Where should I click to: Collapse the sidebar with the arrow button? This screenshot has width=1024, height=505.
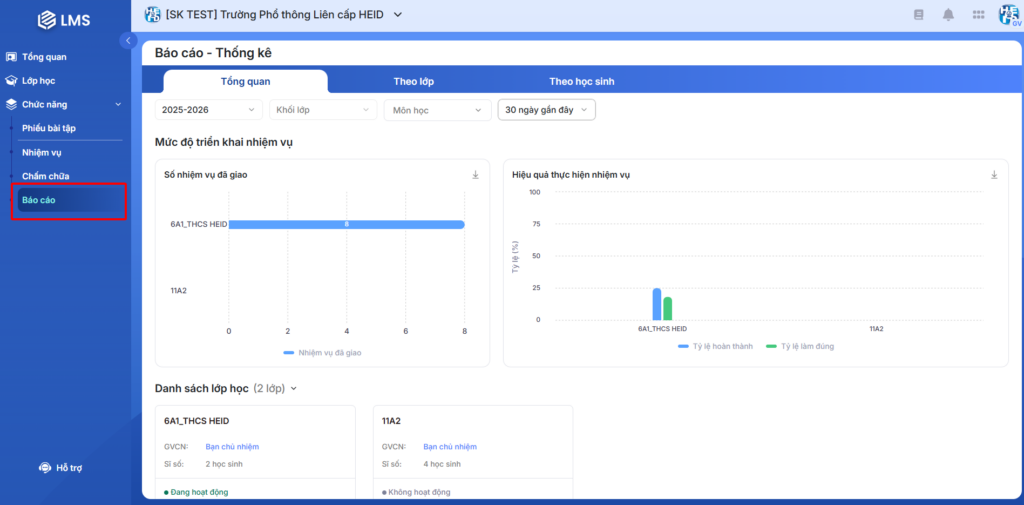pos(128,40)
